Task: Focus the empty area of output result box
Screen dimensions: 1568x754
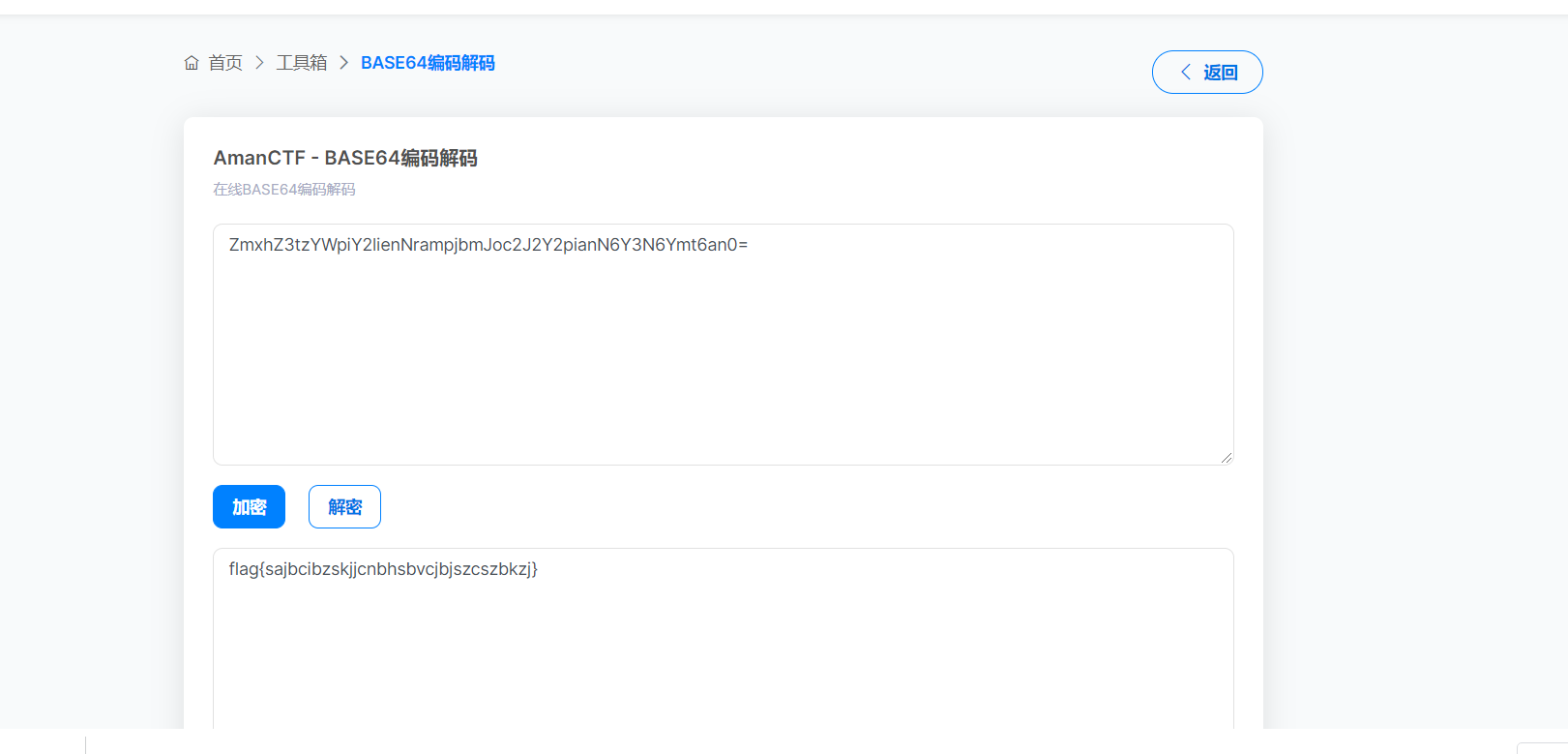Action: click(723, 658)
